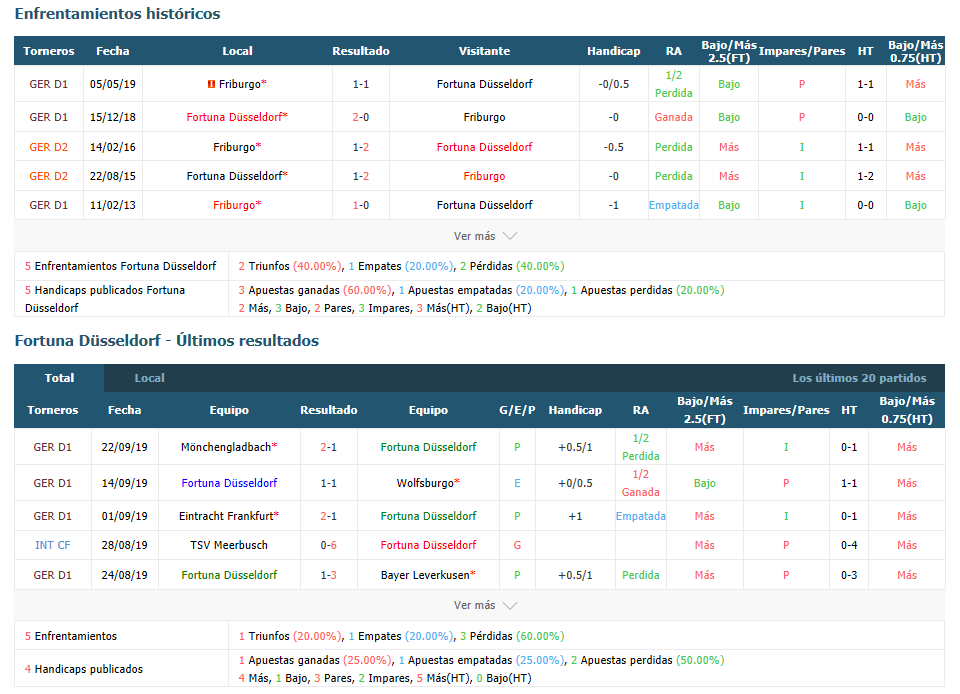
Task: Click the 1-2 half-time score for 22/08/15
Action: tap(865, 176)
